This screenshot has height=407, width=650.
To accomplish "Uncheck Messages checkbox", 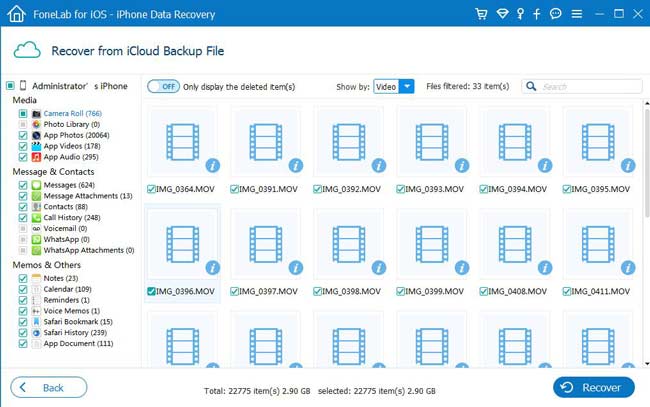I will coord(23,185).
